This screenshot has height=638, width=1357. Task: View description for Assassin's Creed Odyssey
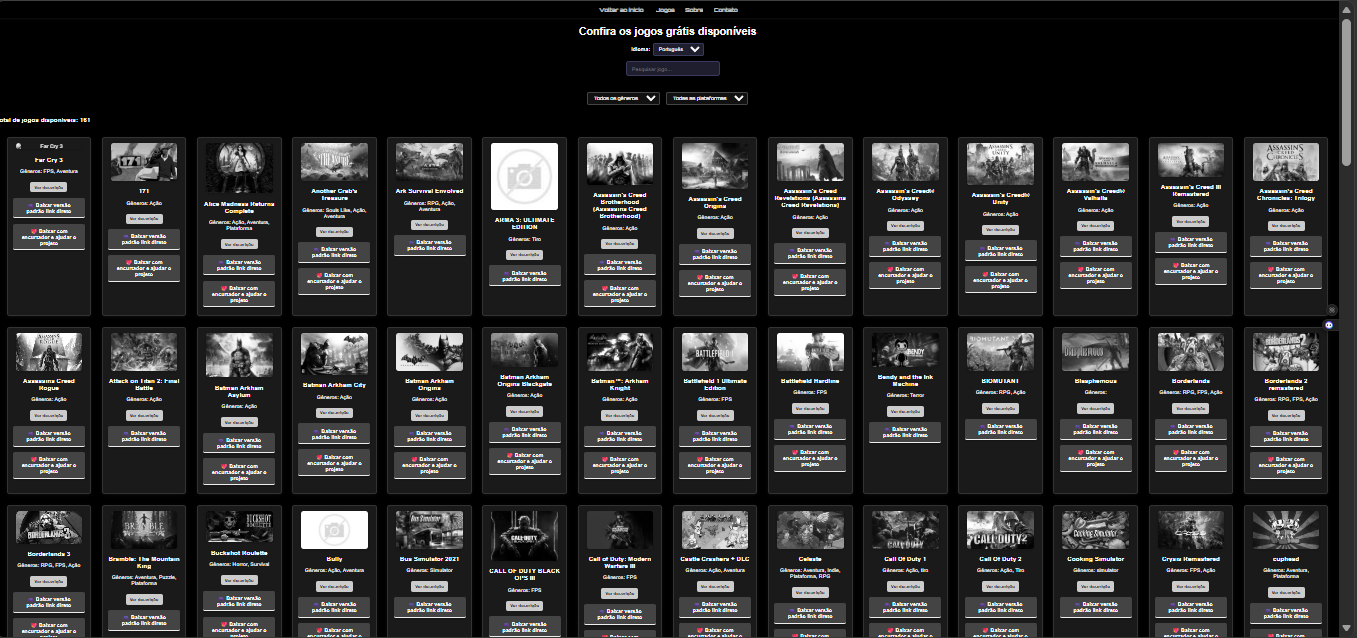(x=905, y=226)
